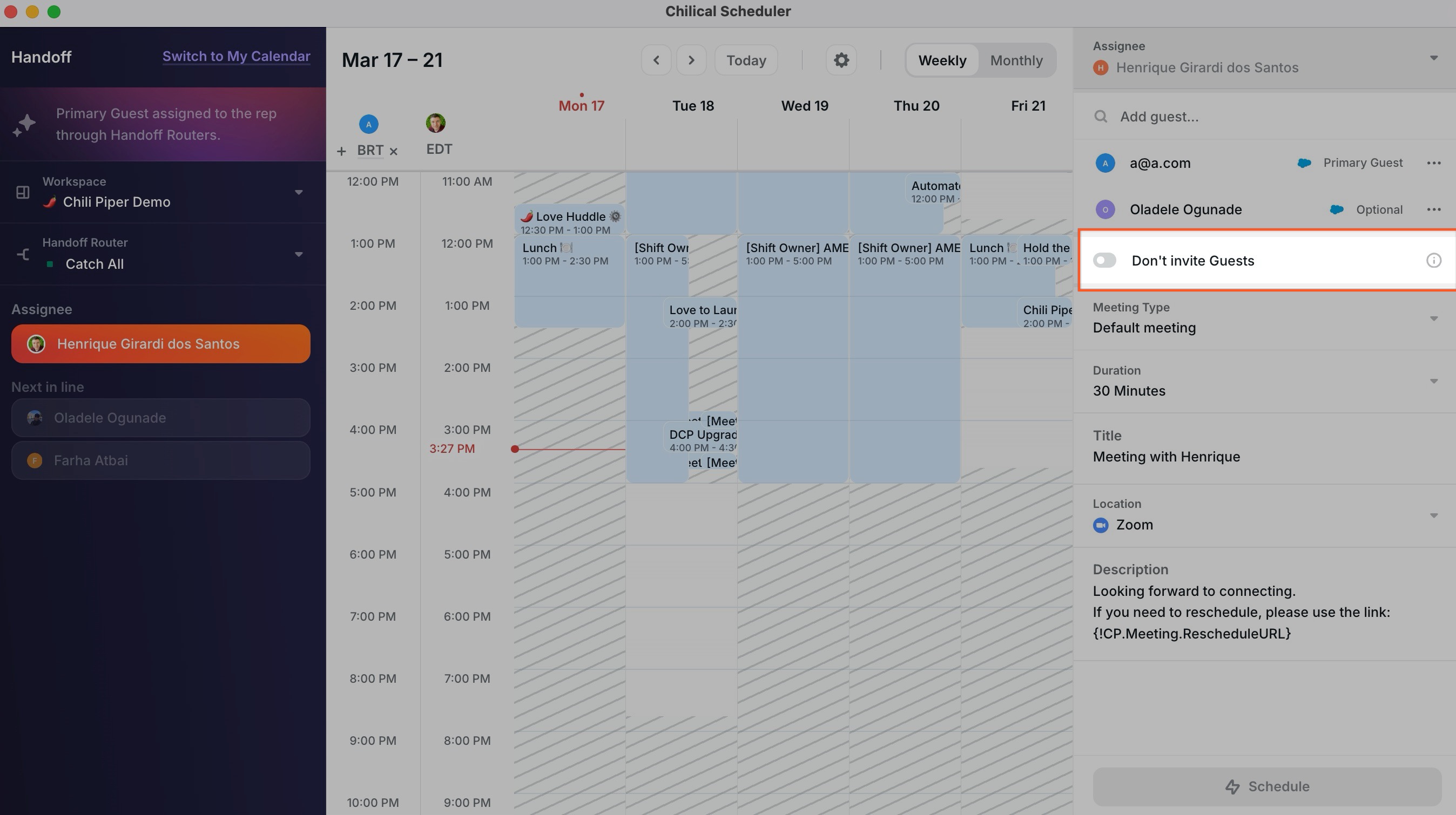Open Friday's Lunch event at 1:00 PM
Image resolution: width=1456 pixels, height=815 pixels.
click(990, 281)
